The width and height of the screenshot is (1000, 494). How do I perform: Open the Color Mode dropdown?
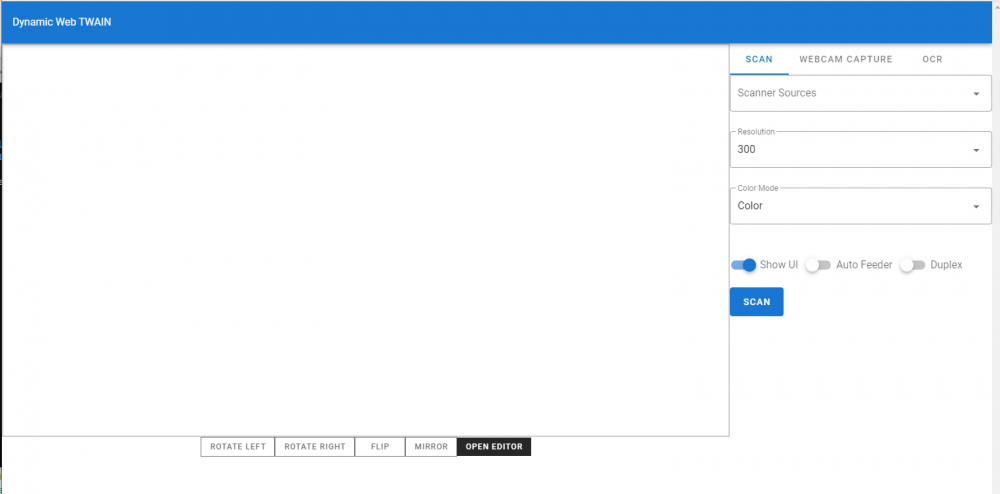(x=850, y=206)
